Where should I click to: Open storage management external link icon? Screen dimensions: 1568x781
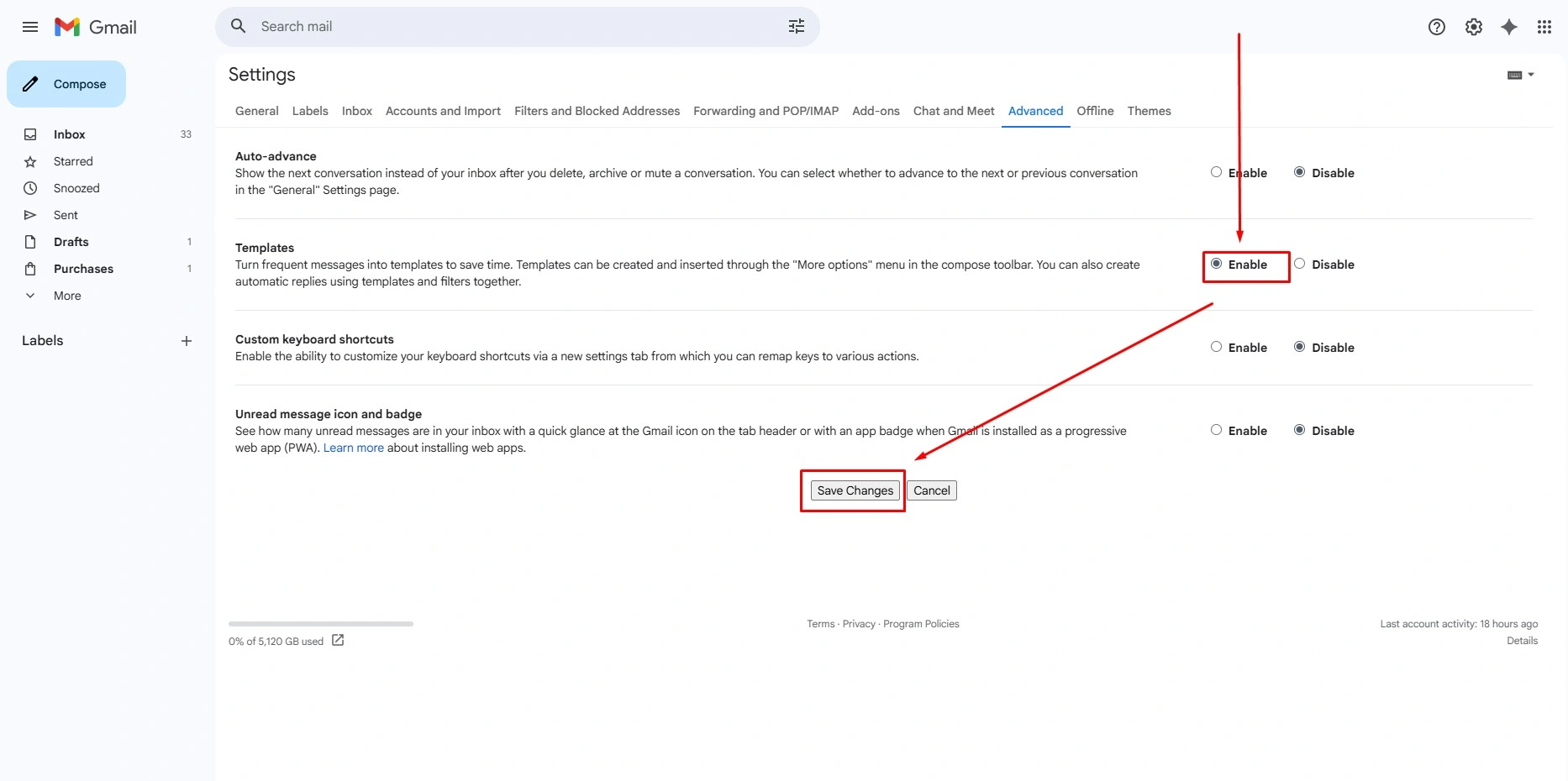point(338,641)
